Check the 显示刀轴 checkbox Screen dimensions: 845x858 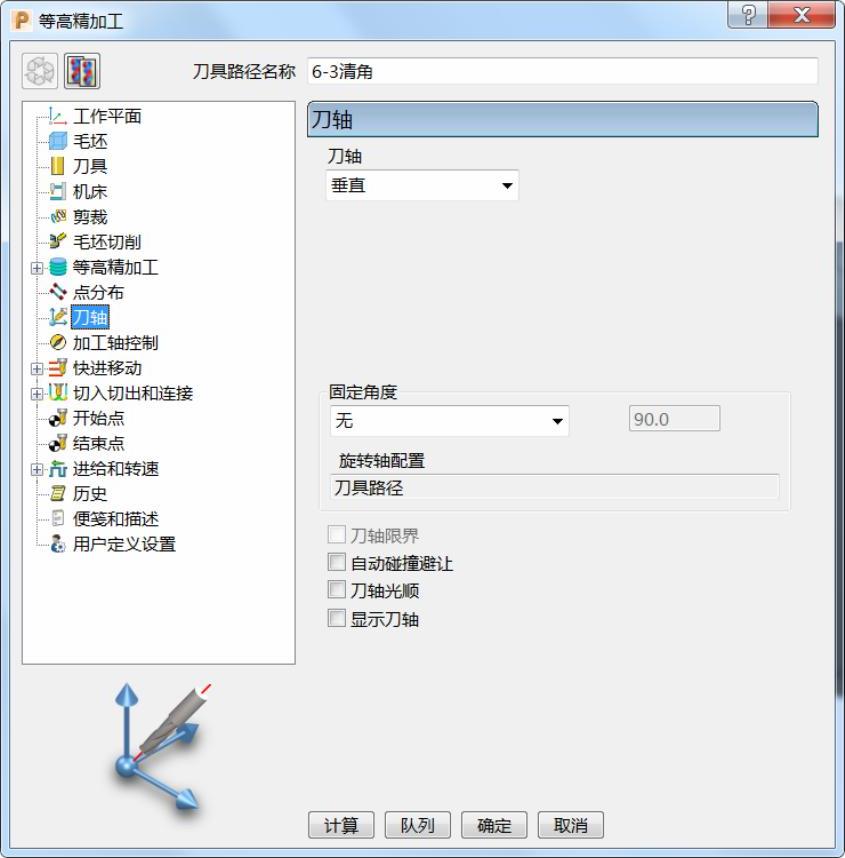click(x=337, y=618)
